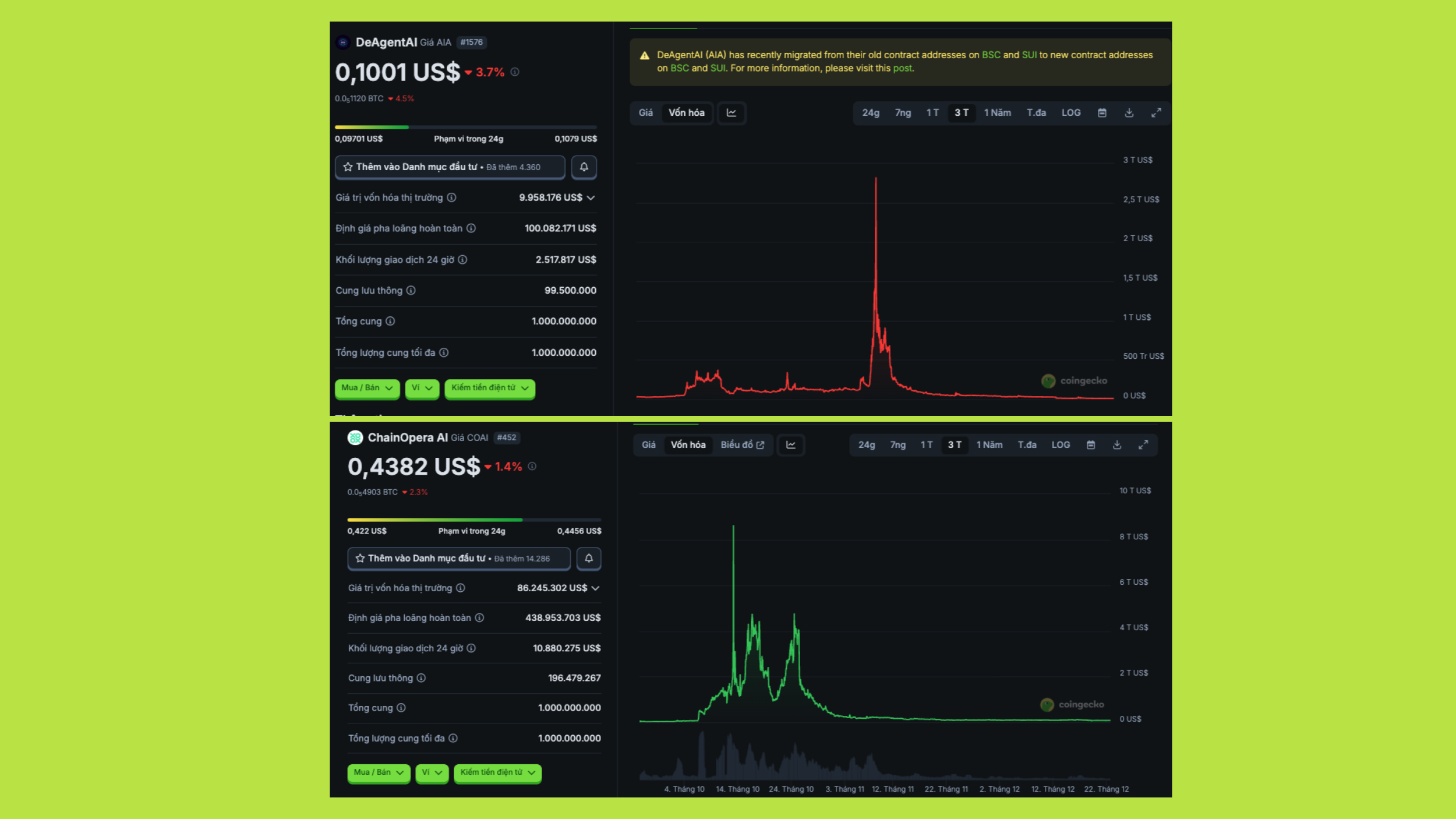Click the DeAgentAI price alert bell icon
Screen dimensions: 1456x819
click(584, 167)
